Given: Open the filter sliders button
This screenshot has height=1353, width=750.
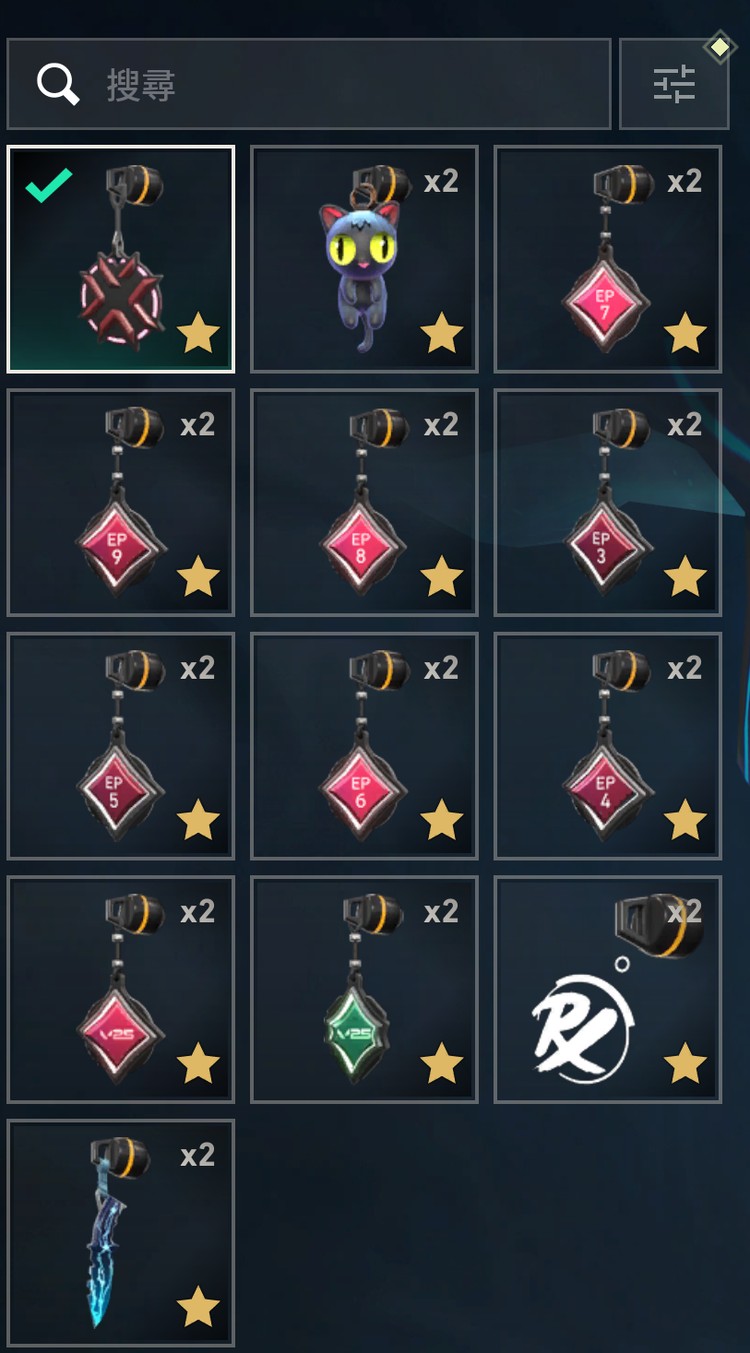Looking at the screenshot, I should 674,84.
